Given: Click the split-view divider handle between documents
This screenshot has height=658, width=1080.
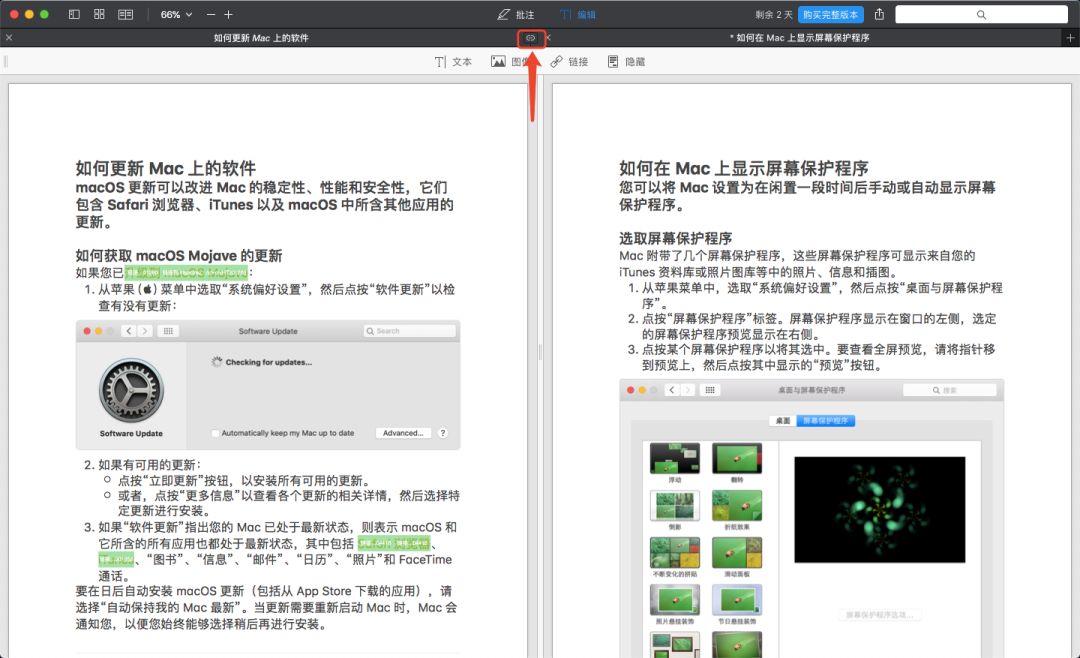Looking at the screenshot, I should coord(540,353).
